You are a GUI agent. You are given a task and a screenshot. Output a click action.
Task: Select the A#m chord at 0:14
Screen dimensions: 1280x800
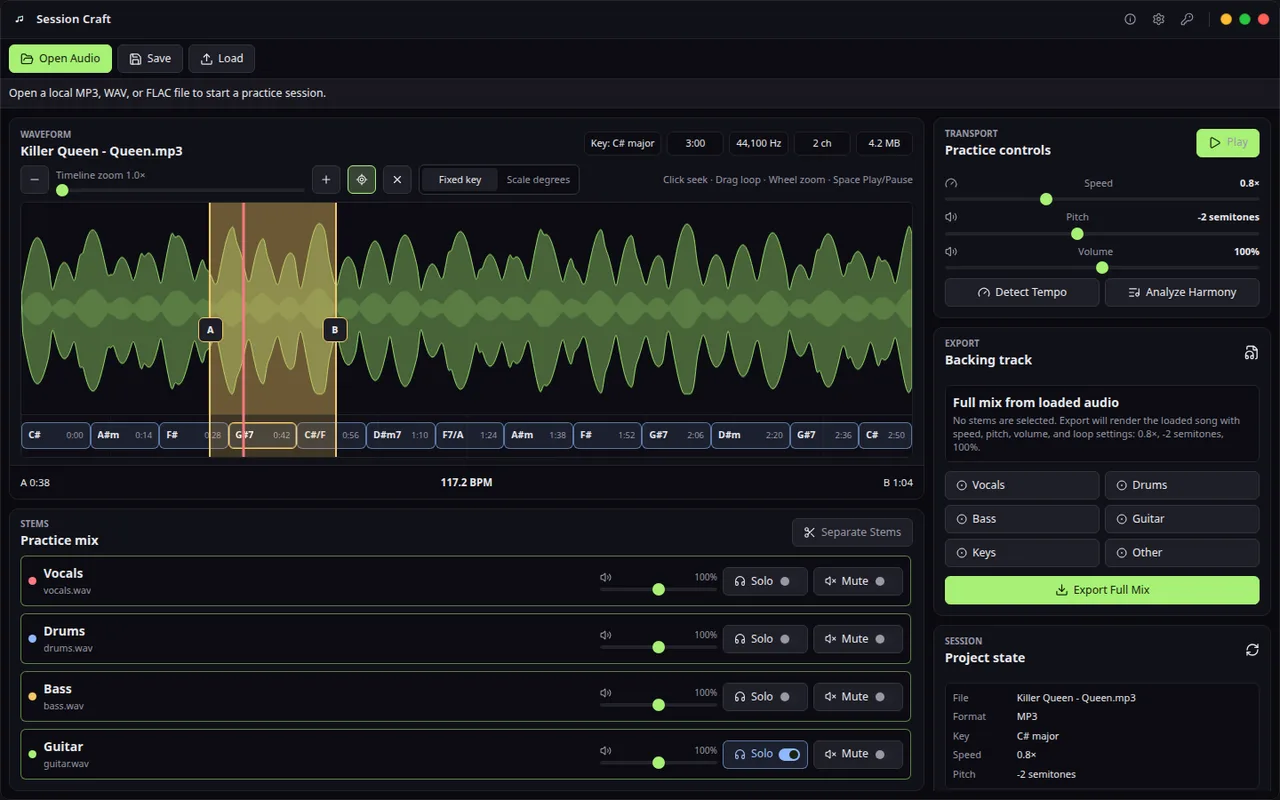click(x=125, y=435)
